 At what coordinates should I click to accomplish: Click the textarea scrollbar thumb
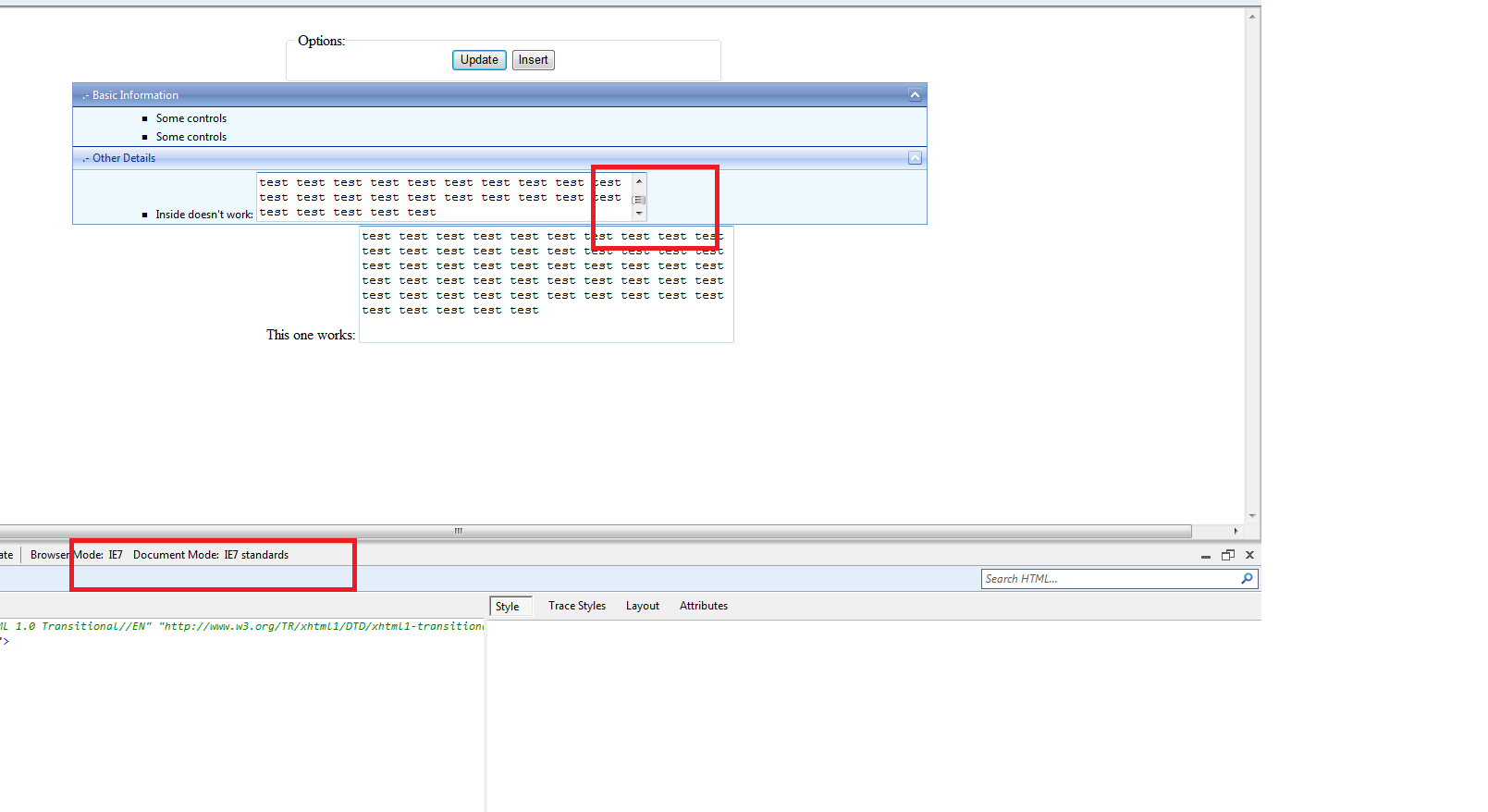(639, 200)
